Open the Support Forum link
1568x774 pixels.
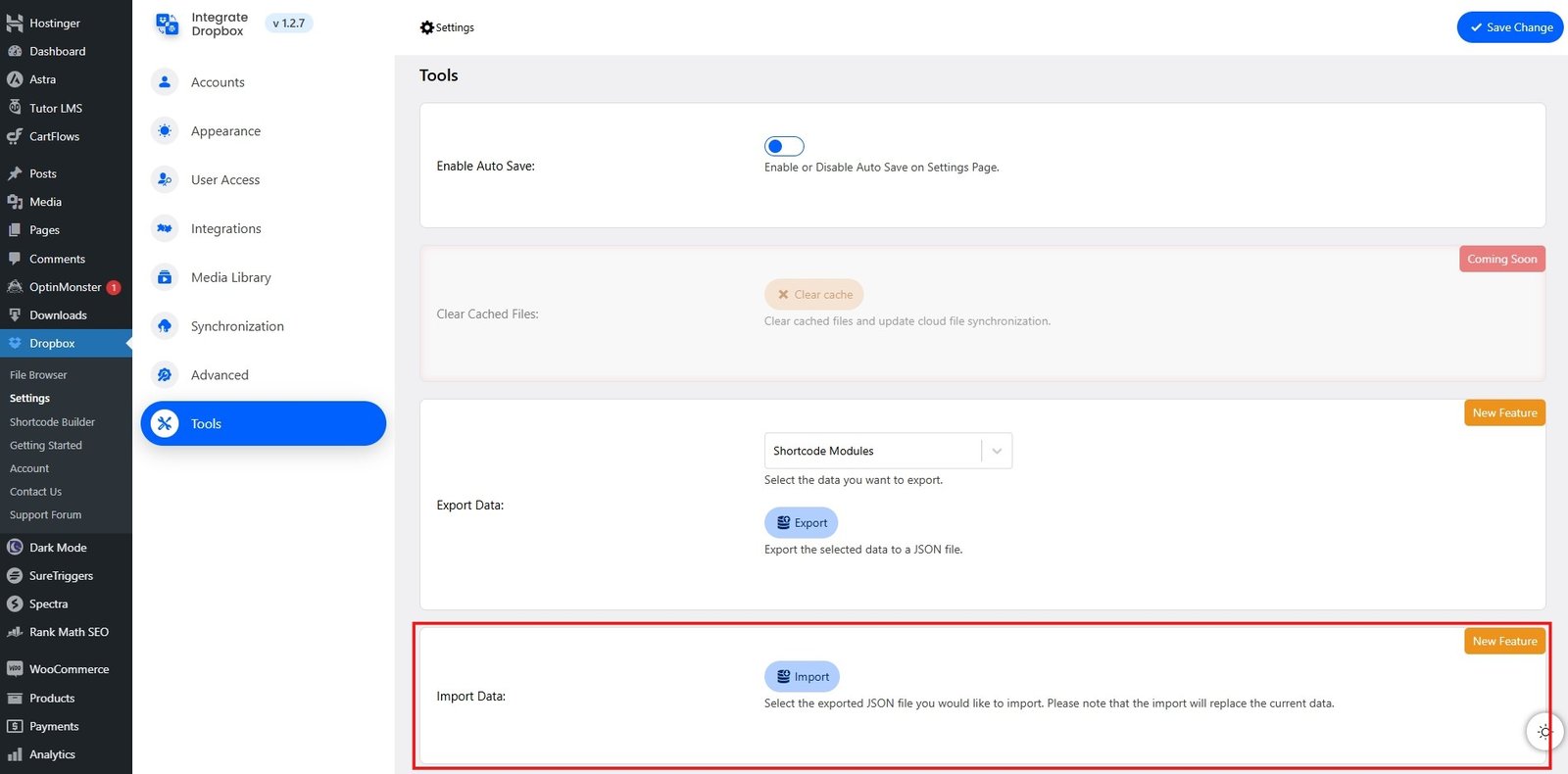coord(45,515)
